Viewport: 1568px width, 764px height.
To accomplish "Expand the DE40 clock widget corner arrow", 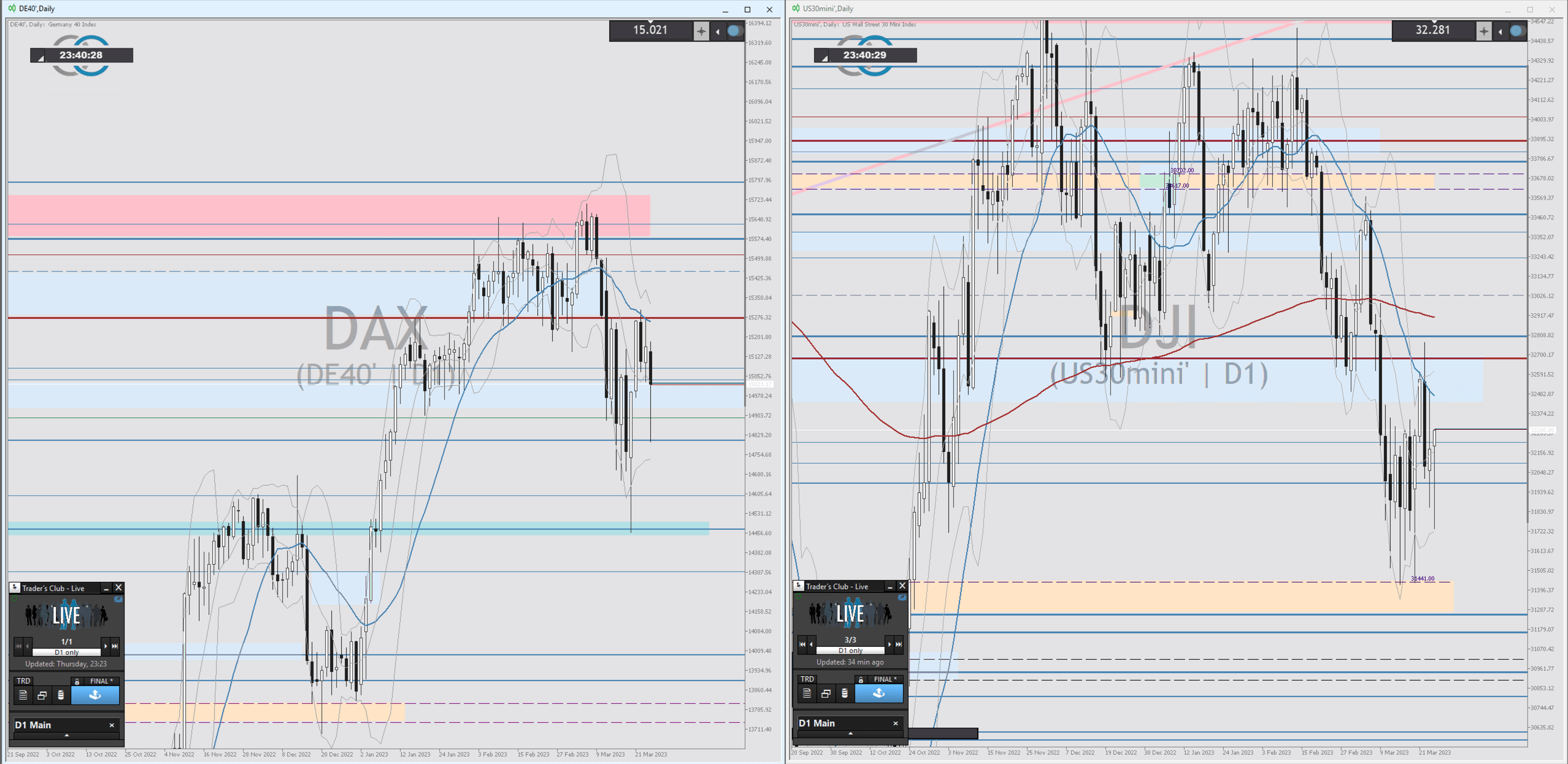I will click(40, 58).
